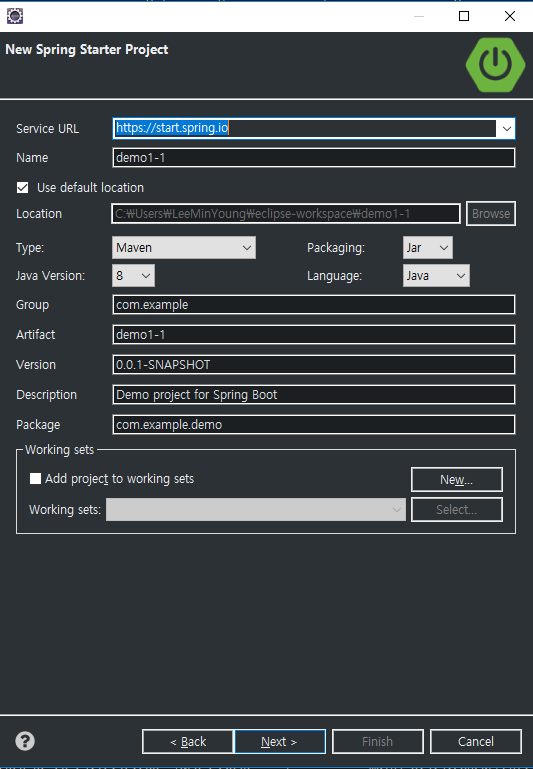This screenshot has width=533, height=769.
Task: Click into the Name field
Action: (x=314, y=158)
